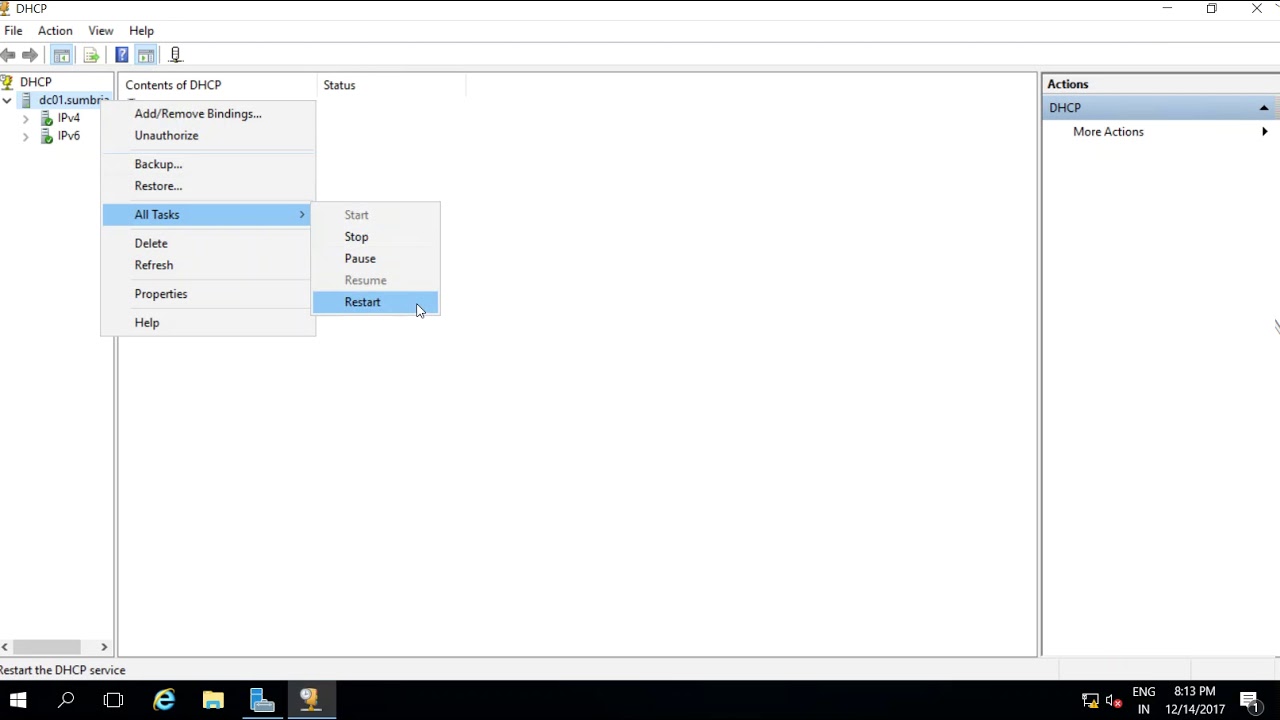Click the muted volume tray icon
The image size is (1280, 720).
[1114, 700]
